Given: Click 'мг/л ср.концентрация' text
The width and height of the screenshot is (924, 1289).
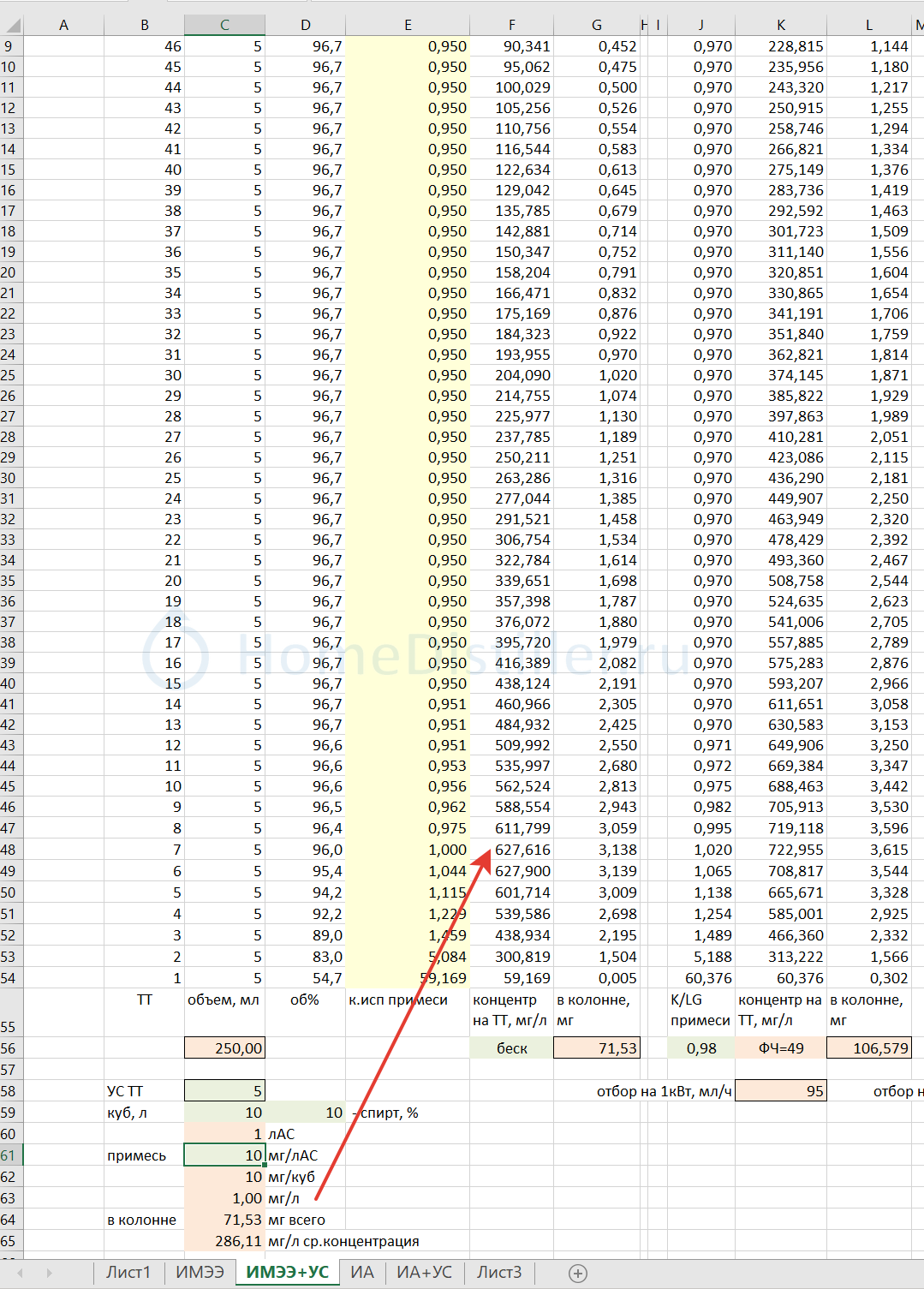Looking at the screenshot, I should pyautogui.click(x=343, y=1241).
